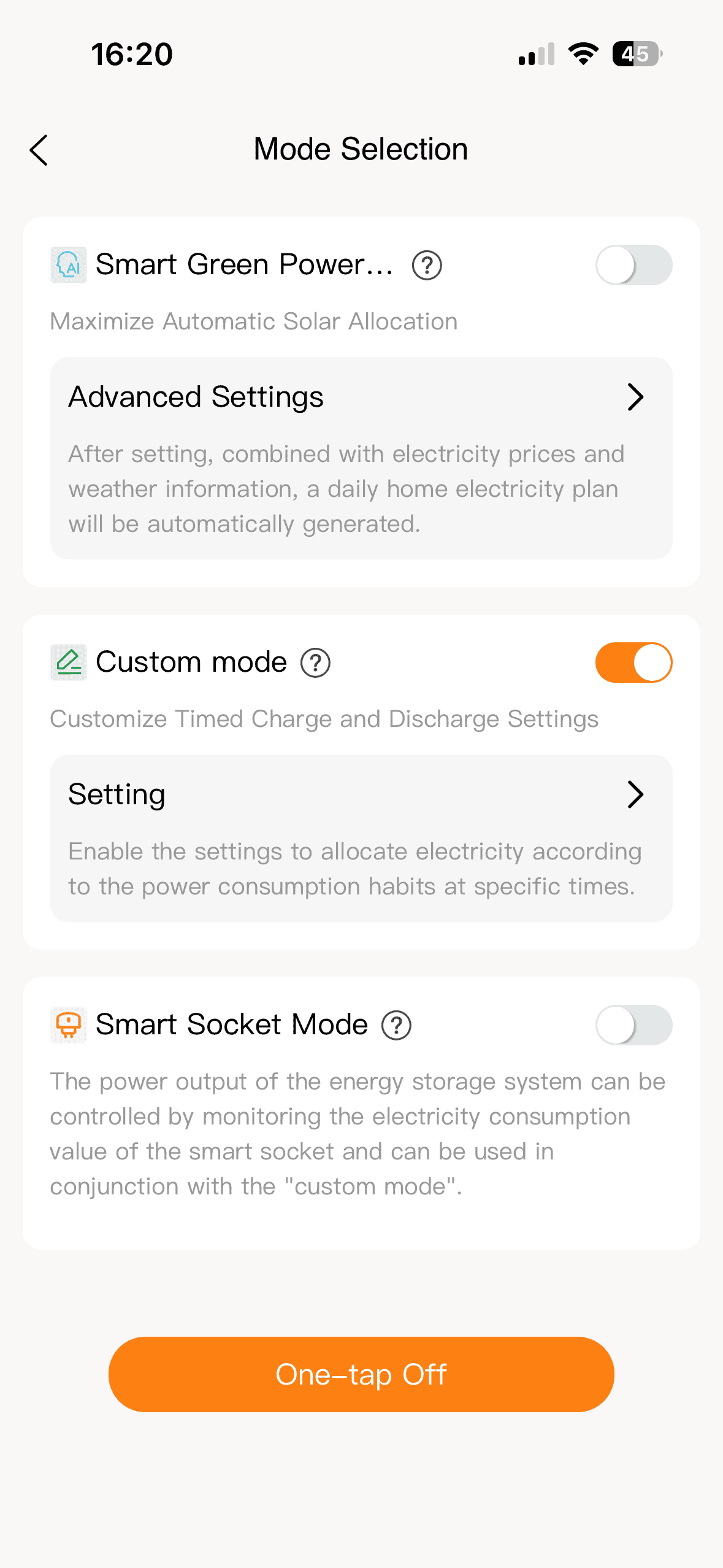Open the Custom mode help question mark

315,663
